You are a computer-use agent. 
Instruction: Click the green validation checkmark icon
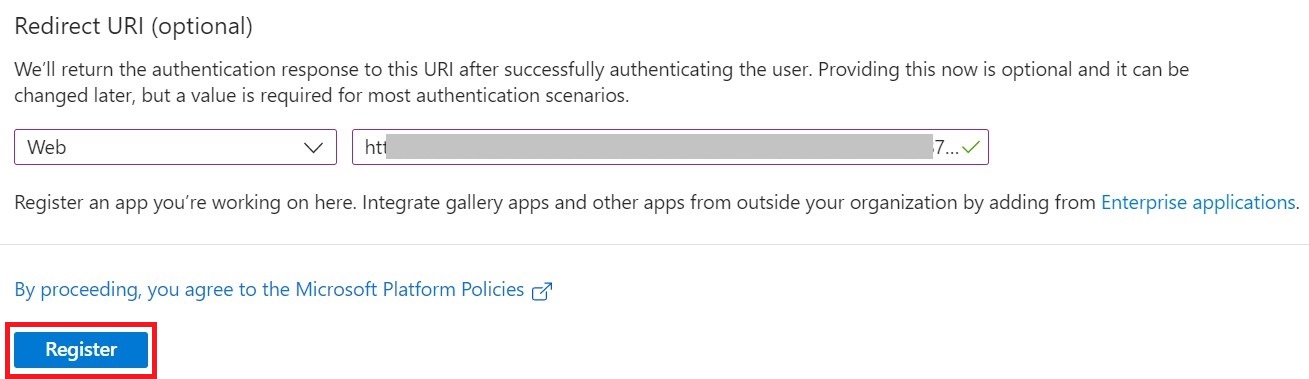970,147
